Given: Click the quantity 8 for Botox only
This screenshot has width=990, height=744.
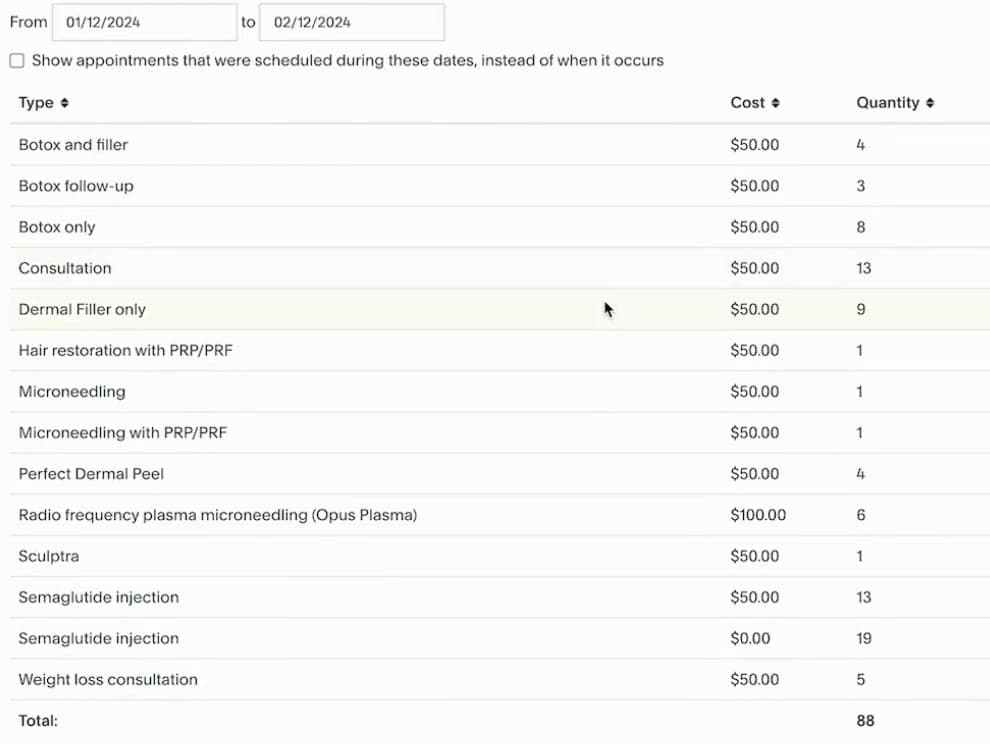Looking at the screenshot, I should coord(861,227).
